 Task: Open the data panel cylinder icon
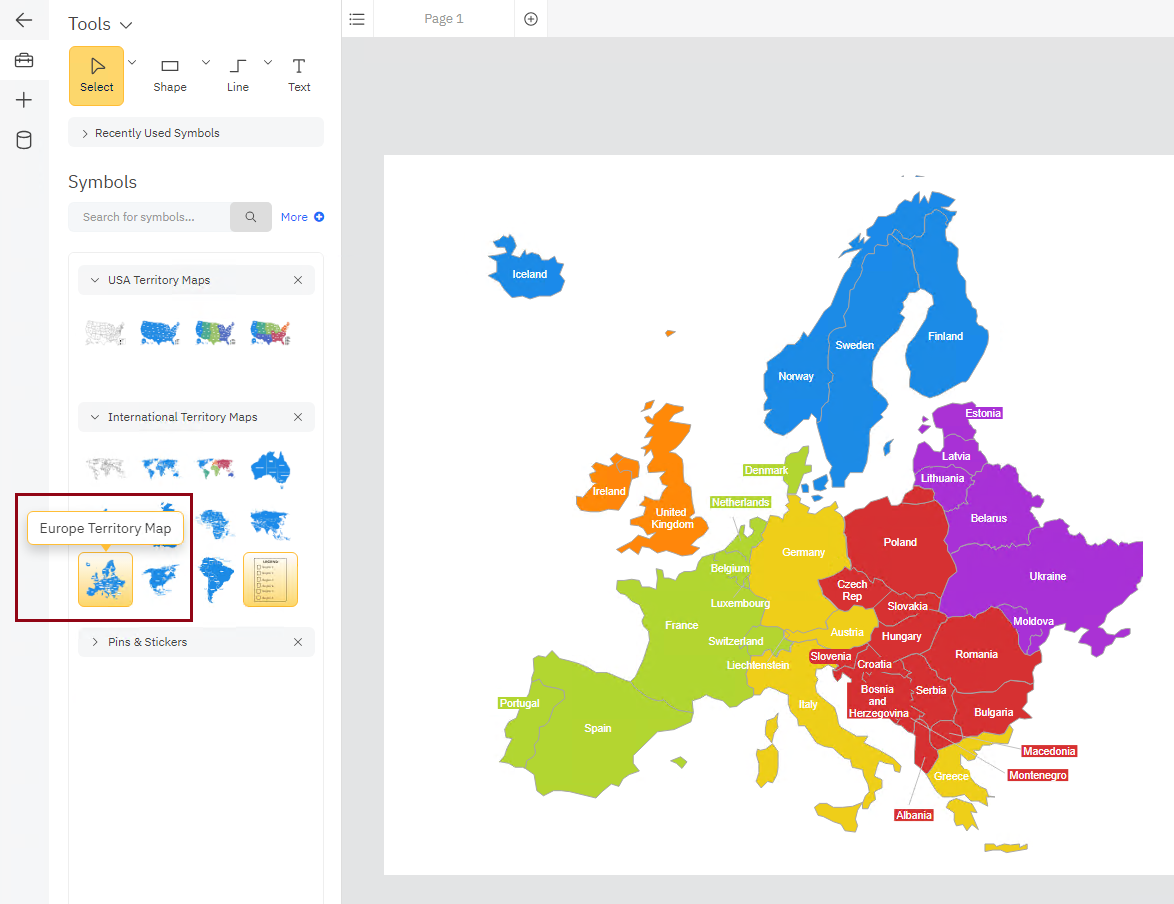click(24, 139)
